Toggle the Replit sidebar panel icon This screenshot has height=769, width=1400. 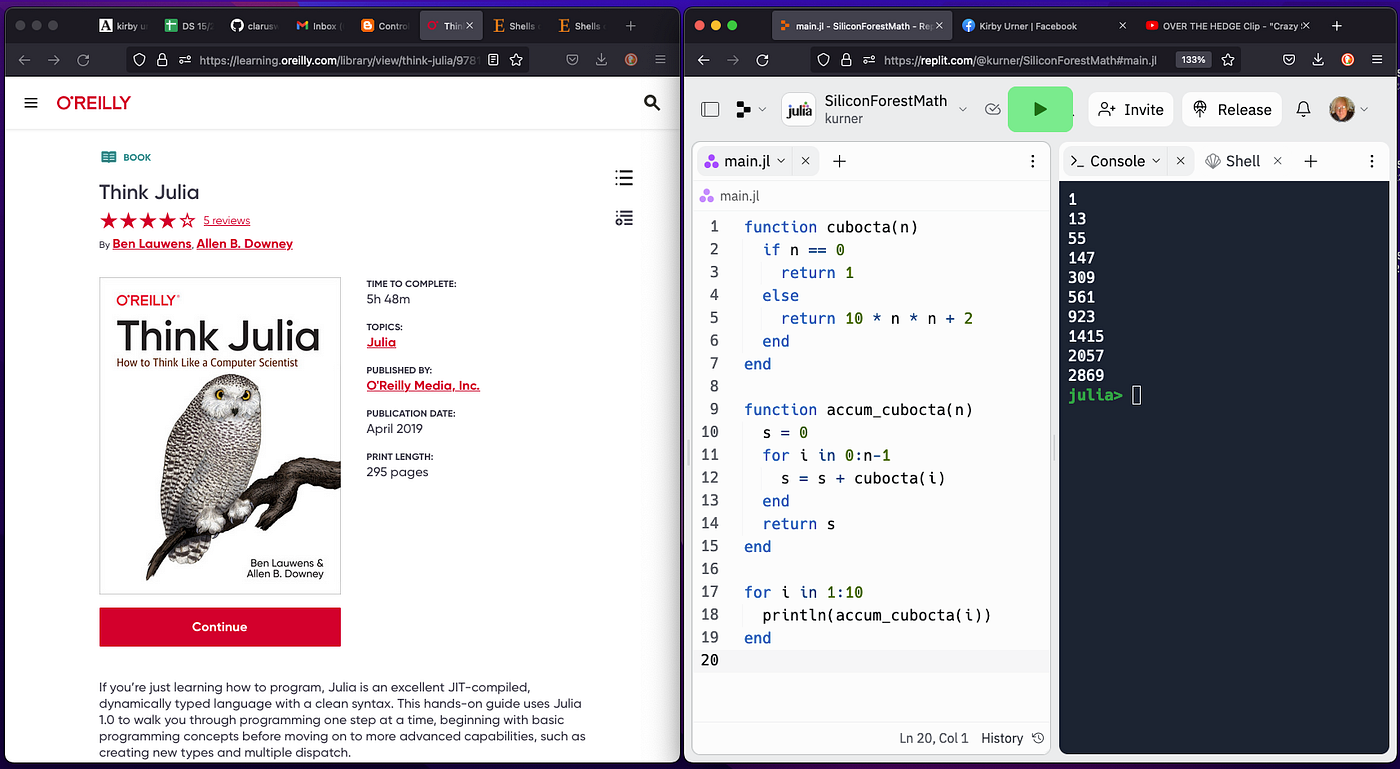710,109
